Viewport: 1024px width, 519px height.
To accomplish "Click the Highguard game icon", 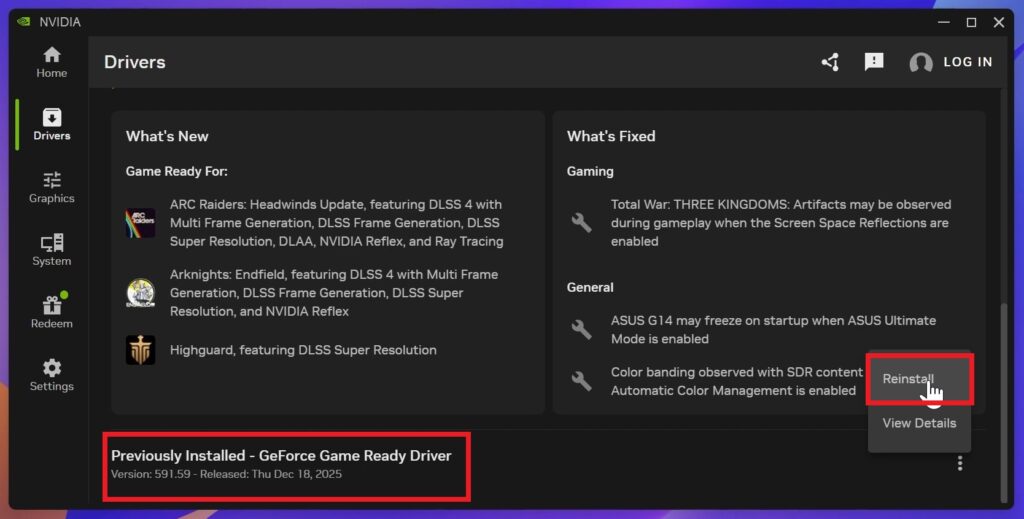I will (140, 350).
